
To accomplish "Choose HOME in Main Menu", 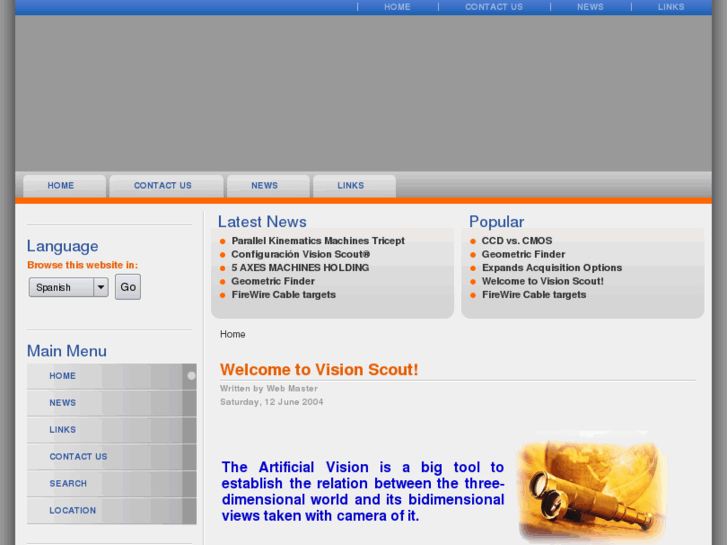I will click(112, 376).
